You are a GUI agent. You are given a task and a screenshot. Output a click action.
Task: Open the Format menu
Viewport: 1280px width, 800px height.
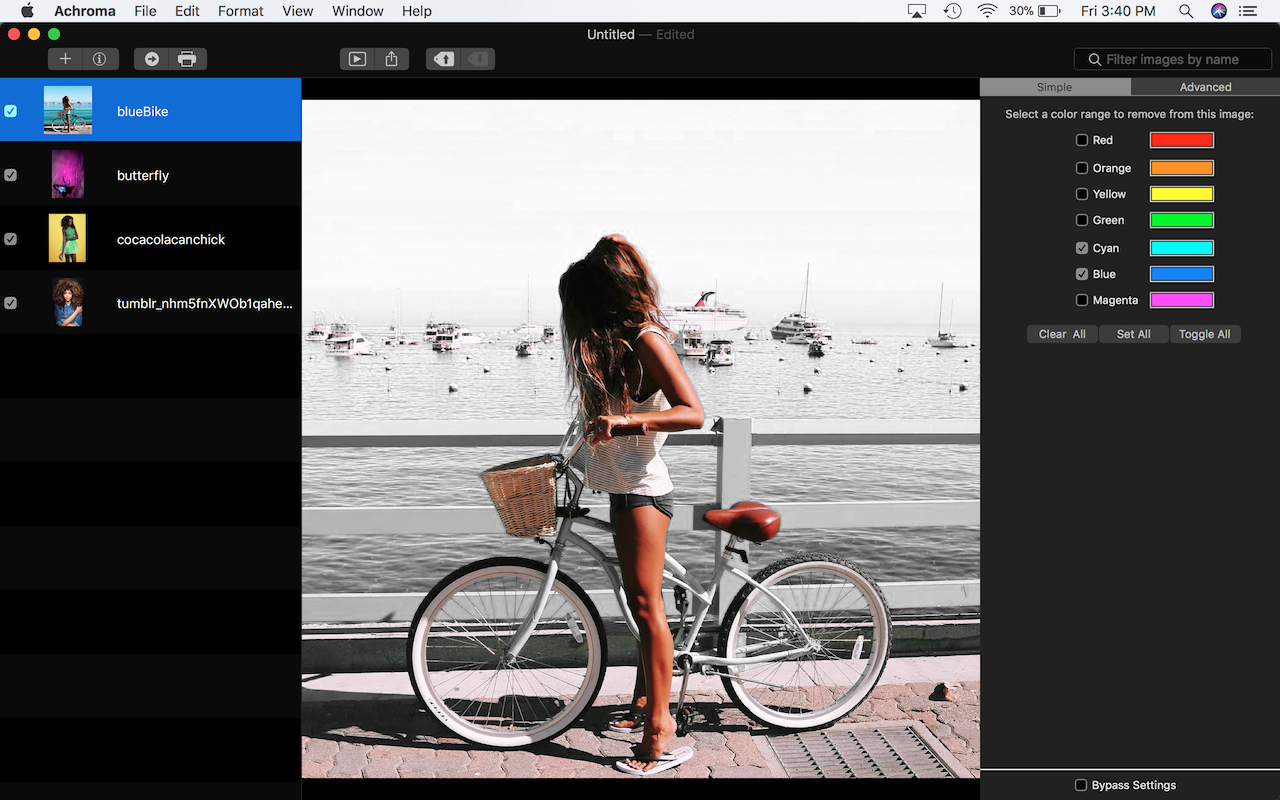(241, 11)
